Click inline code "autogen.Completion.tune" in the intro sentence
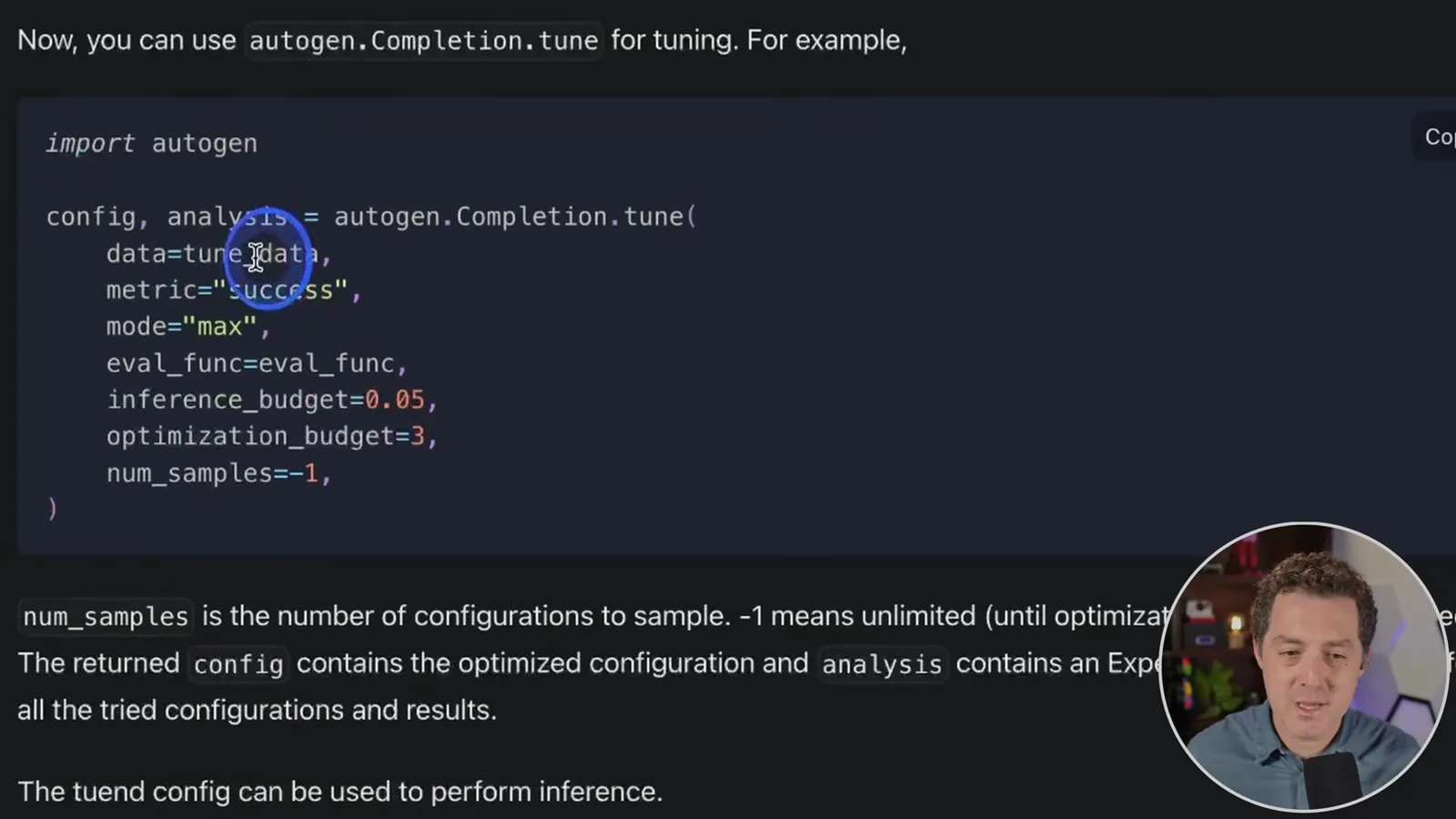The width and height of the screenshot is (1456, 819). click(423, 41)
